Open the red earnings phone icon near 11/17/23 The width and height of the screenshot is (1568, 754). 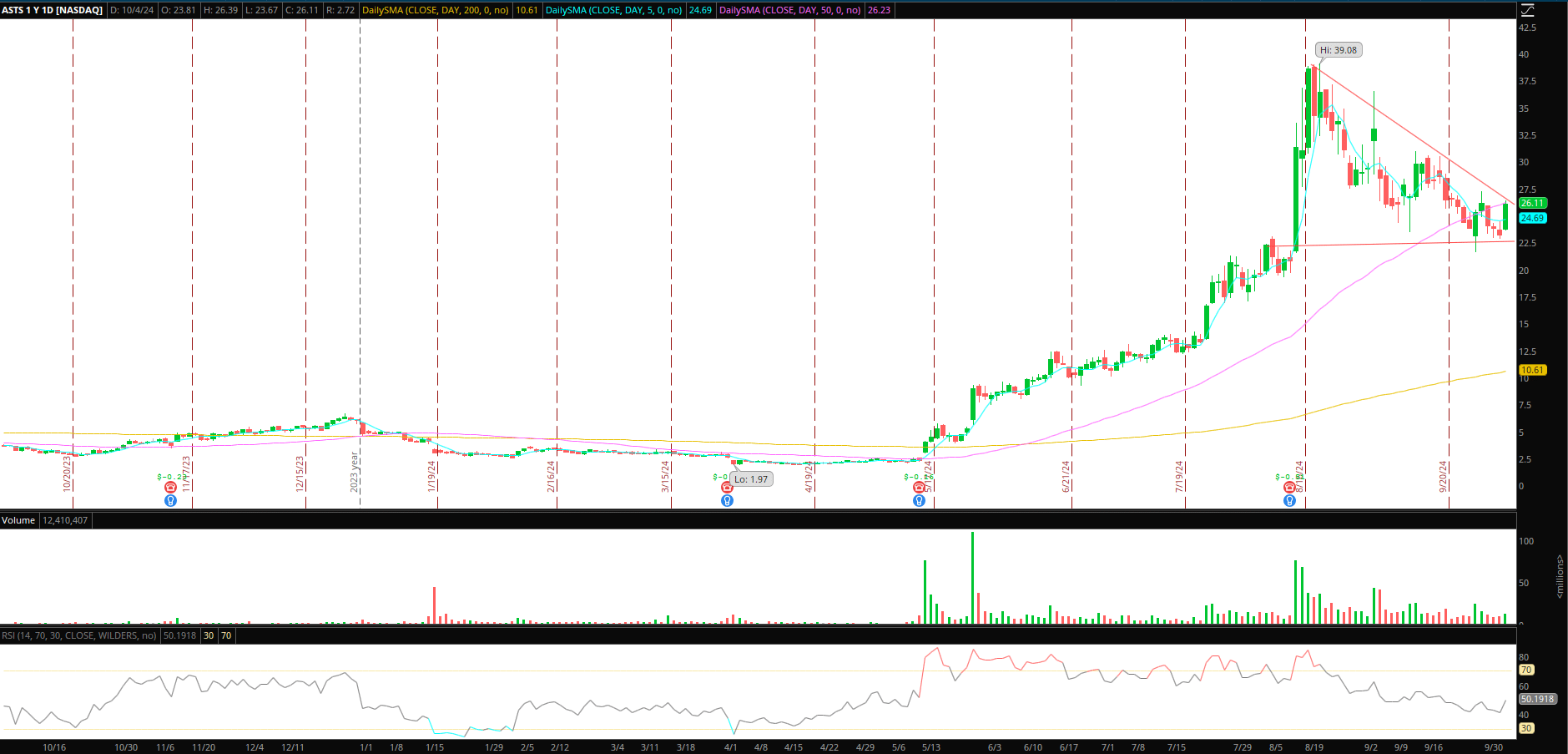[x=171, y=488]
